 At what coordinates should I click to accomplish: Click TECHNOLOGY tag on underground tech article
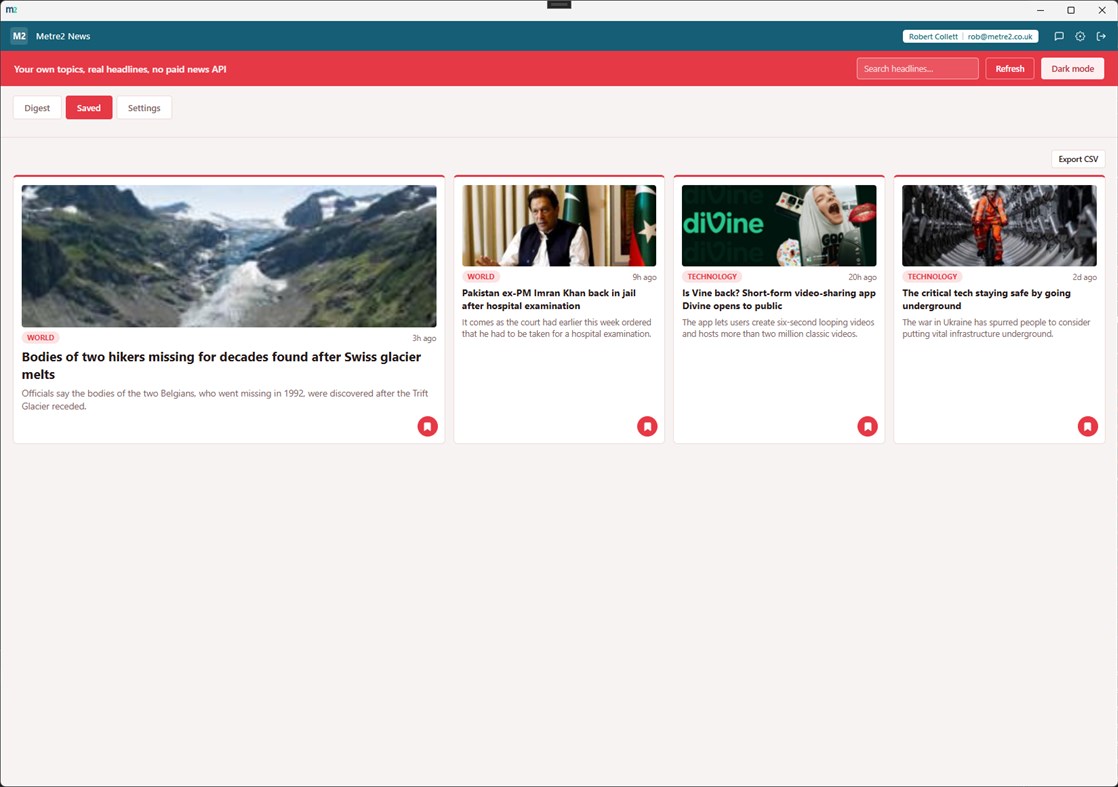933,277
